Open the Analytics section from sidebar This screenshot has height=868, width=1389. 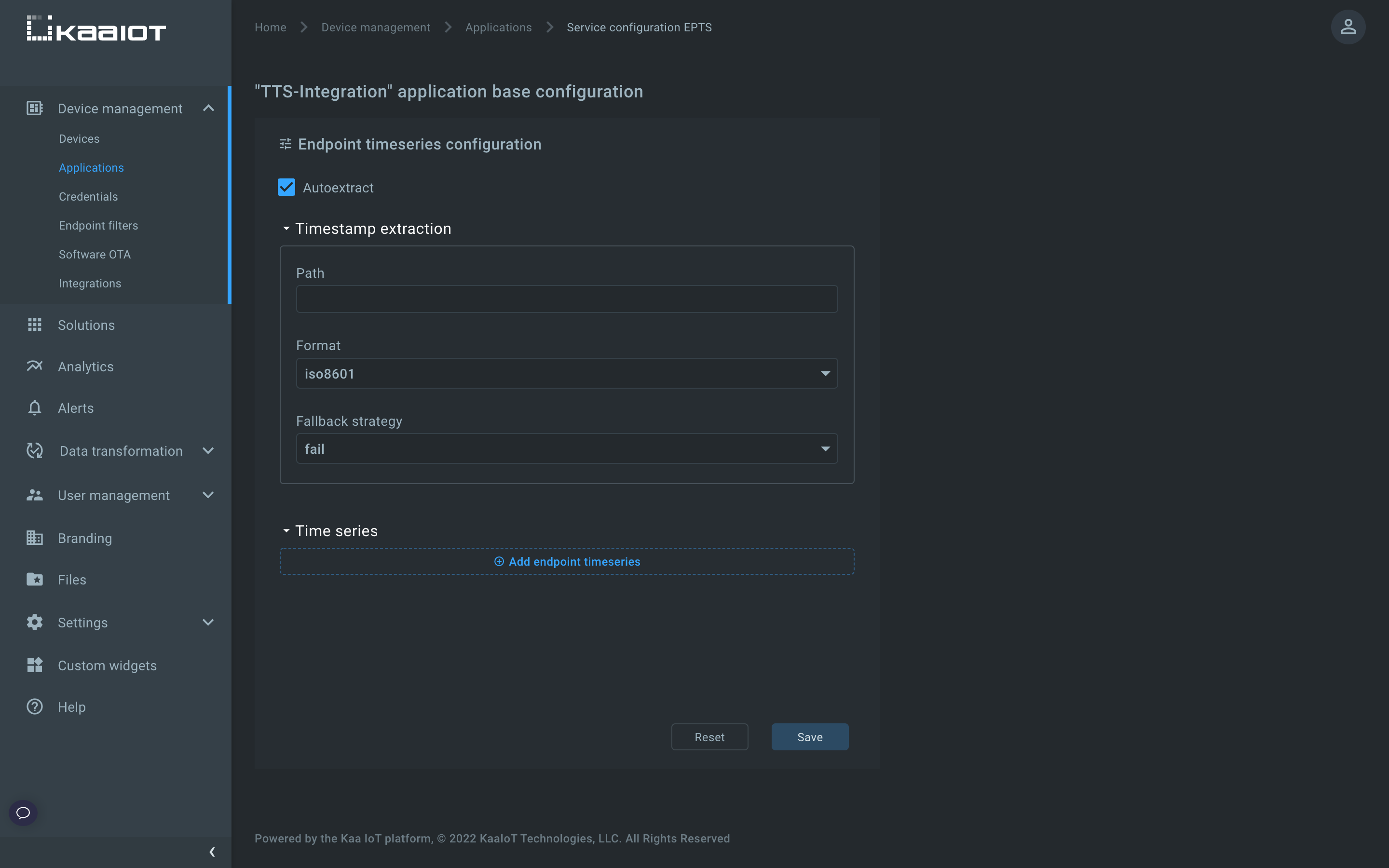pos(85,366)
